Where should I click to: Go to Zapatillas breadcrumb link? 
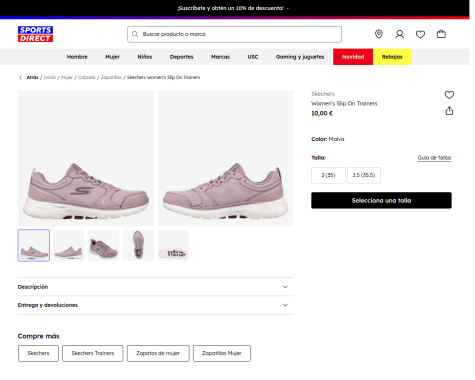click(111, 77)
